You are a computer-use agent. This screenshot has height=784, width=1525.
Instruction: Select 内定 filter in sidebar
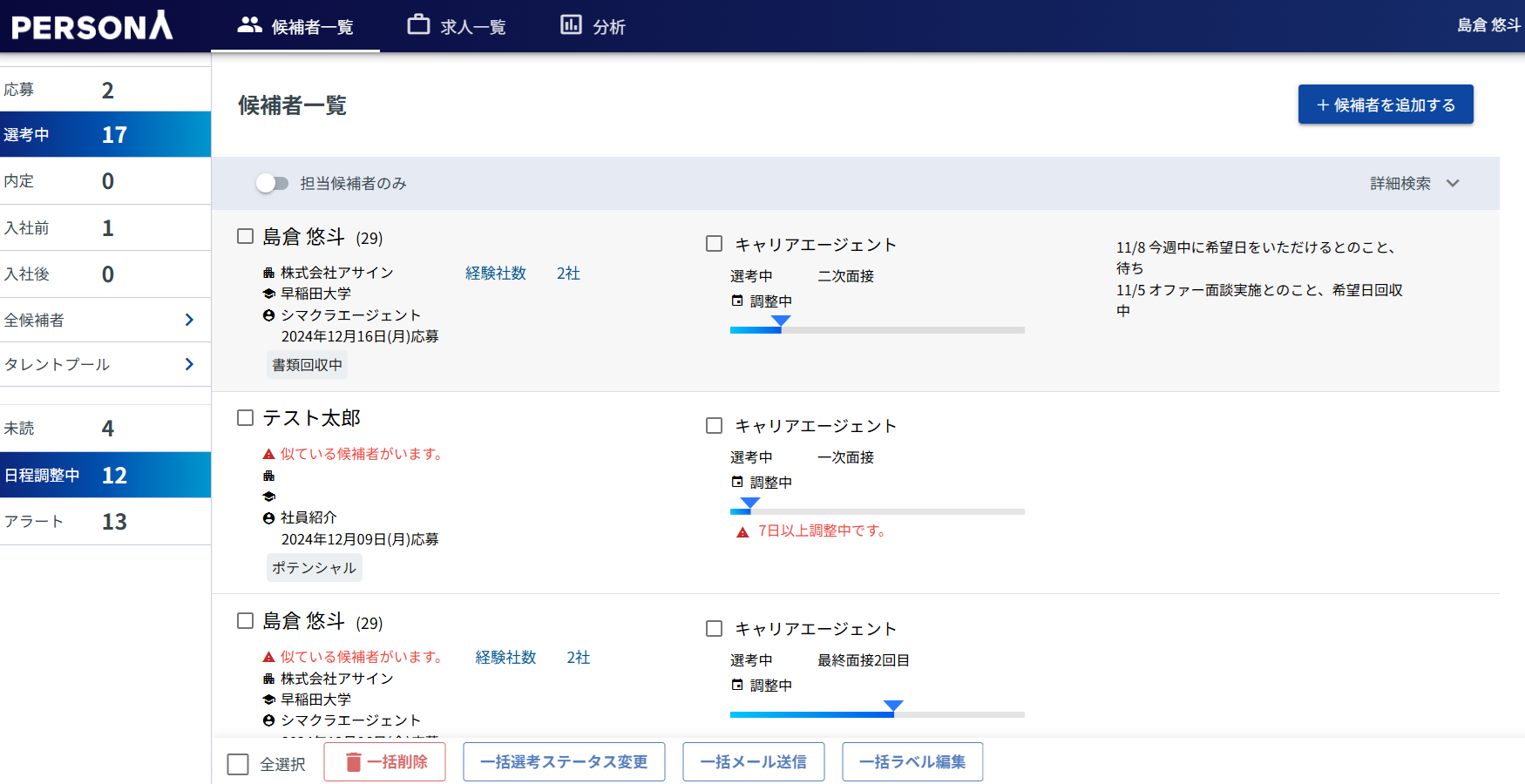tap(105, 181)
